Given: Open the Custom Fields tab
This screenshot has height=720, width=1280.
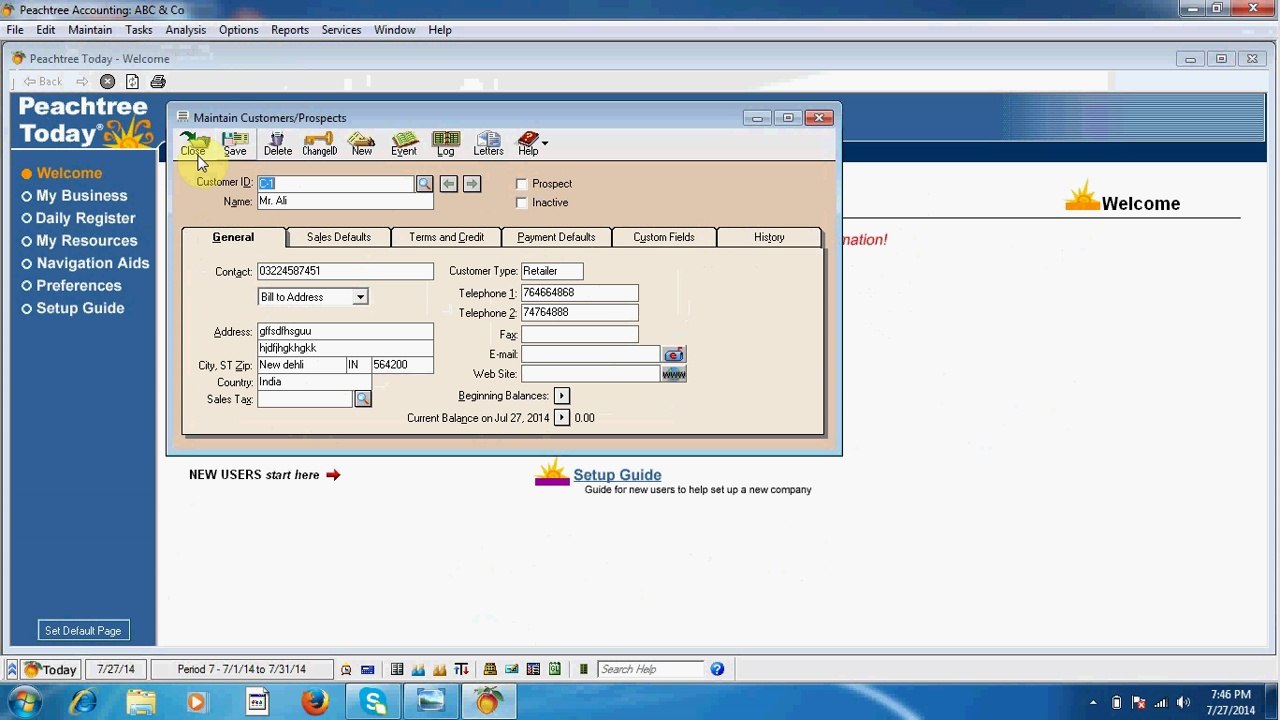Looking at the screenshot, I should [x=664, y=238].
